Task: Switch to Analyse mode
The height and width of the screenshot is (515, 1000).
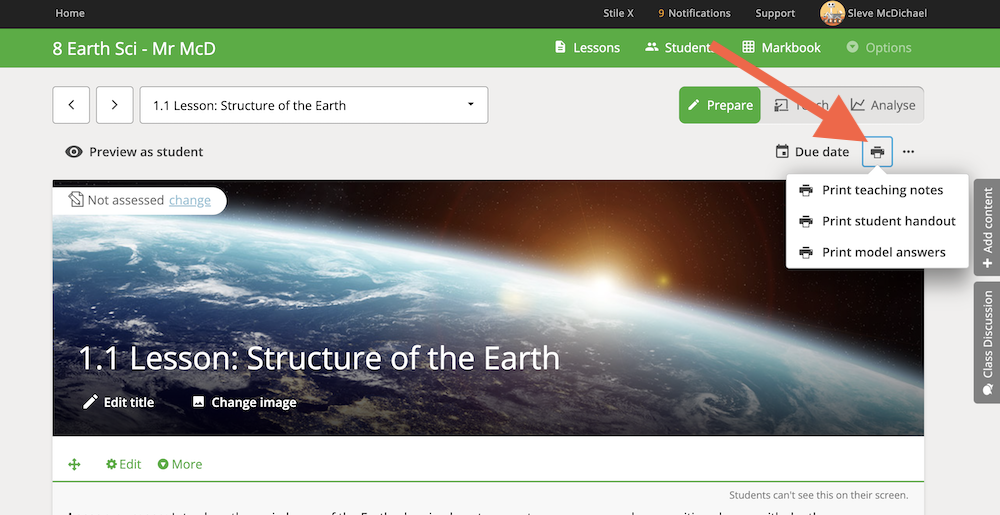Action: pyautogui.click(x=883, y=105)
